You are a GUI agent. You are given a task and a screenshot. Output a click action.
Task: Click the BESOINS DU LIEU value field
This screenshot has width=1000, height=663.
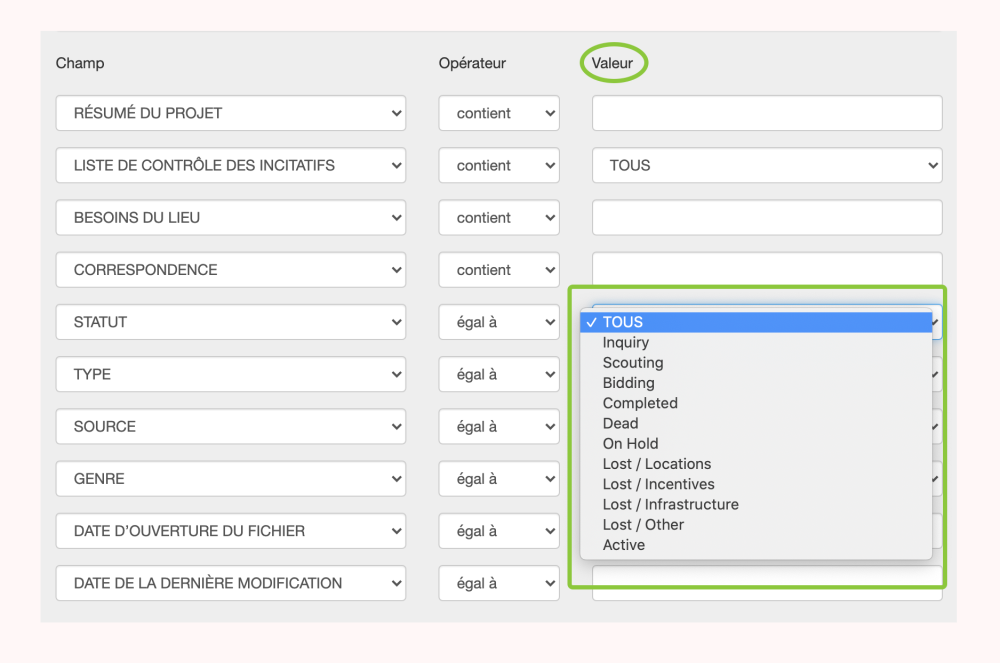(x=766, y=217)
